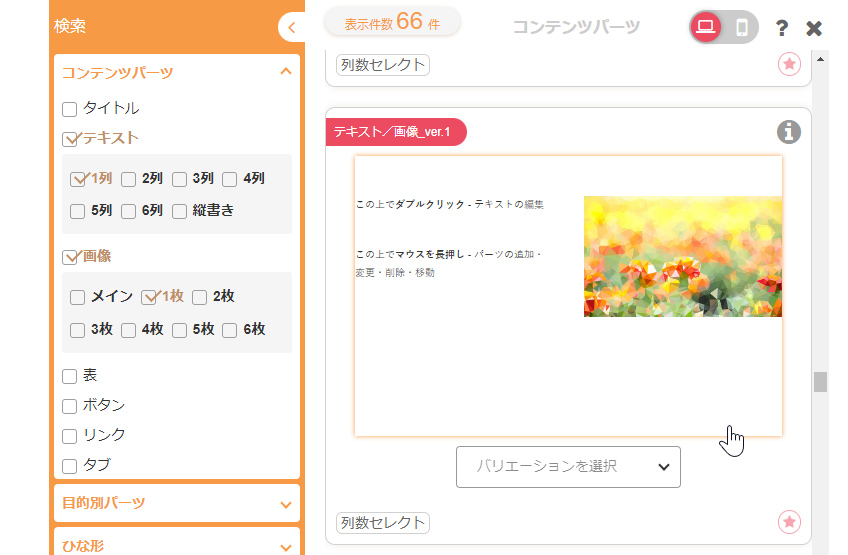Enable the 2列 column checkbox
Image resolution: width=848 pixels, height=555 pixels.
(129, 180)
